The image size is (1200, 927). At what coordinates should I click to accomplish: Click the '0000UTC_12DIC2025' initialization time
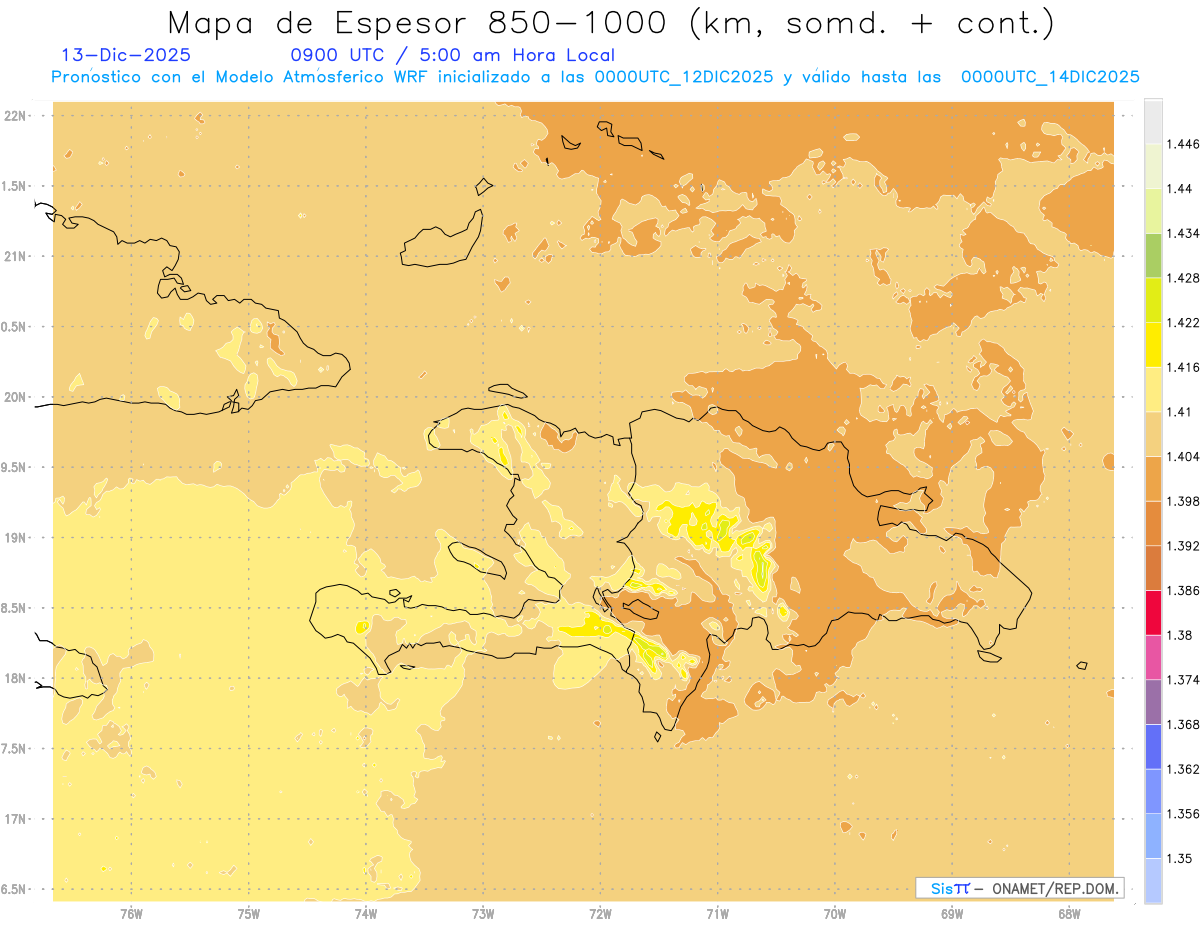point(684,77)
